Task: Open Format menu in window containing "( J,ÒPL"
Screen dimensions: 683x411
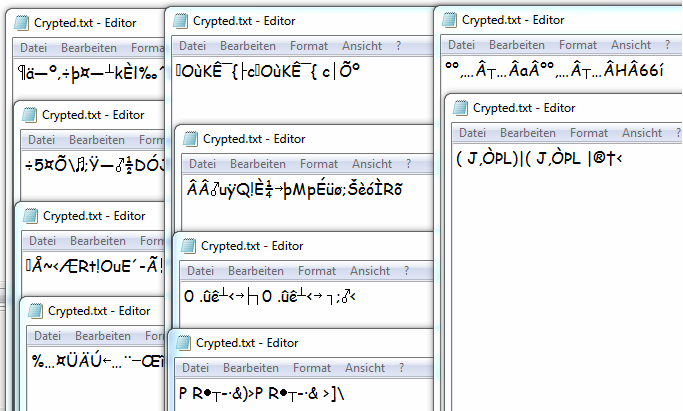Action: coord(588,133)
